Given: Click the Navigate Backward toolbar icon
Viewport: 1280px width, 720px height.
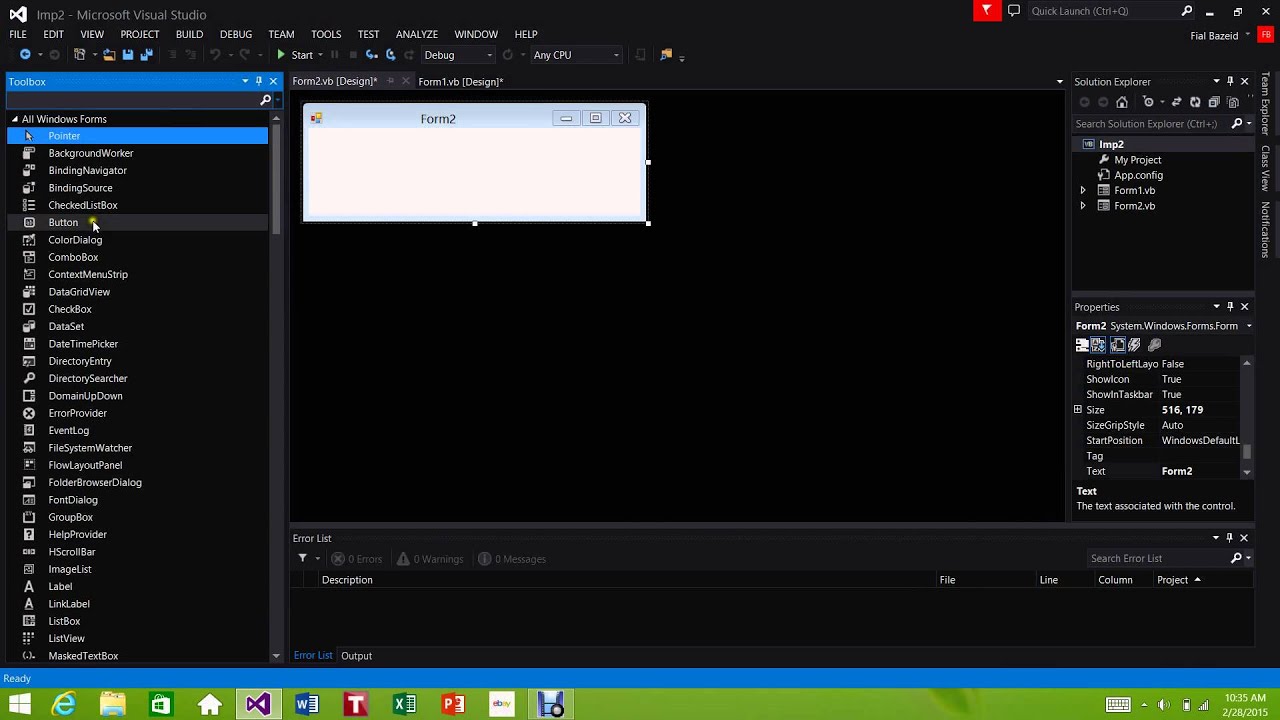Looking at the screenshot, I should pos(25,55).
